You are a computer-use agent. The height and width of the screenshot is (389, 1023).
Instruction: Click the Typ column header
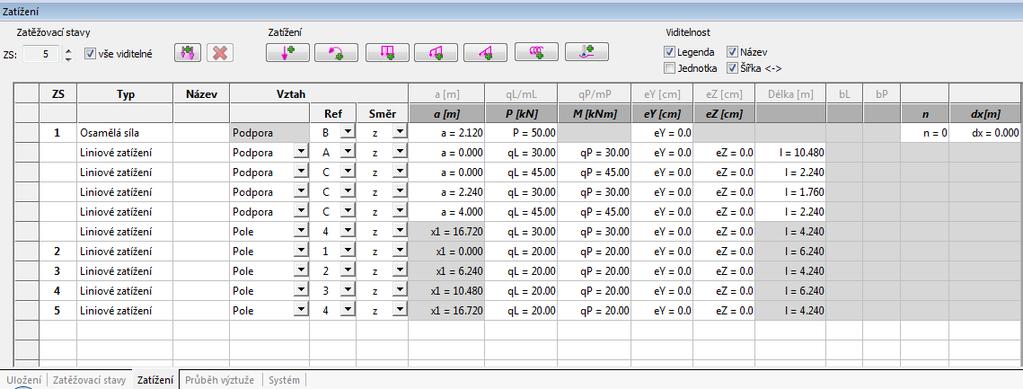[125, 93]
